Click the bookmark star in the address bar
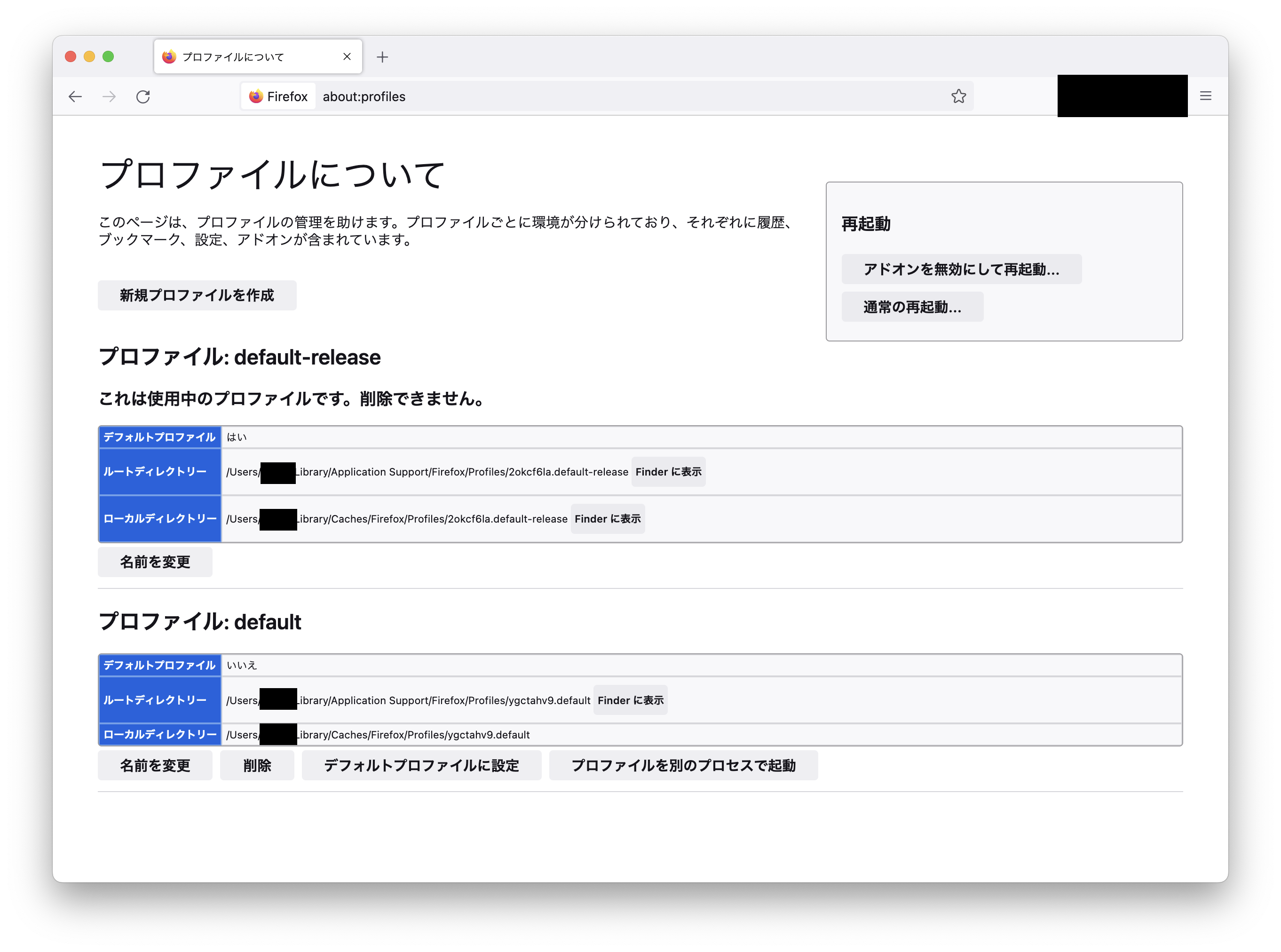This screenshot has height=952, width=1281. 958,96
